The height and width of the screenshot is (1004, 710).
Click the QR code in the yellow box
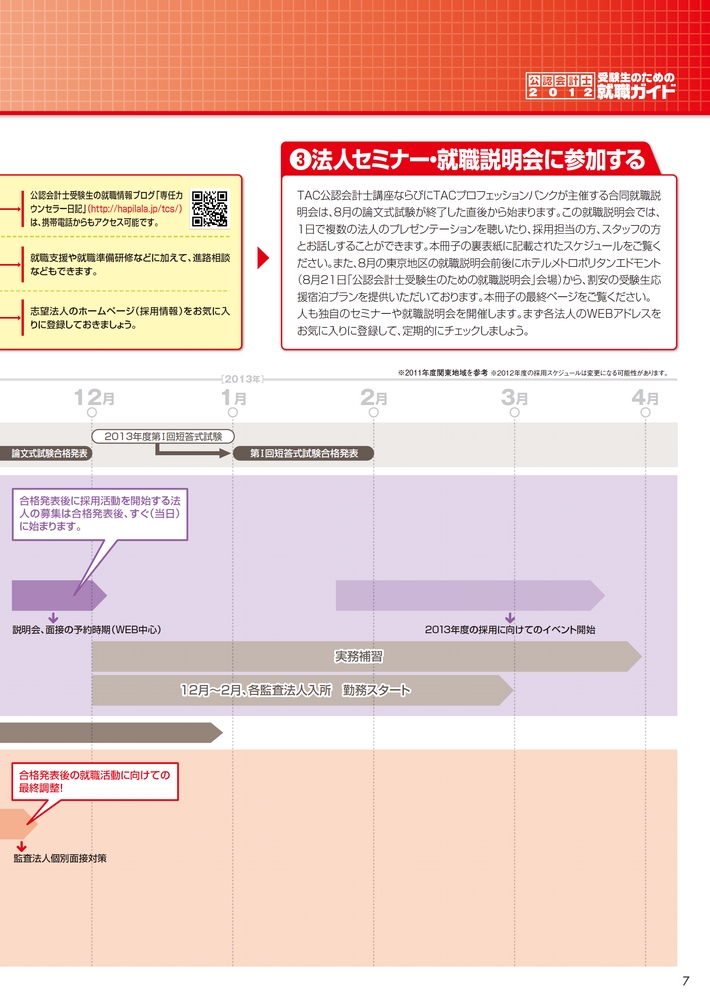pyautogui.click(x=210, y=208)
